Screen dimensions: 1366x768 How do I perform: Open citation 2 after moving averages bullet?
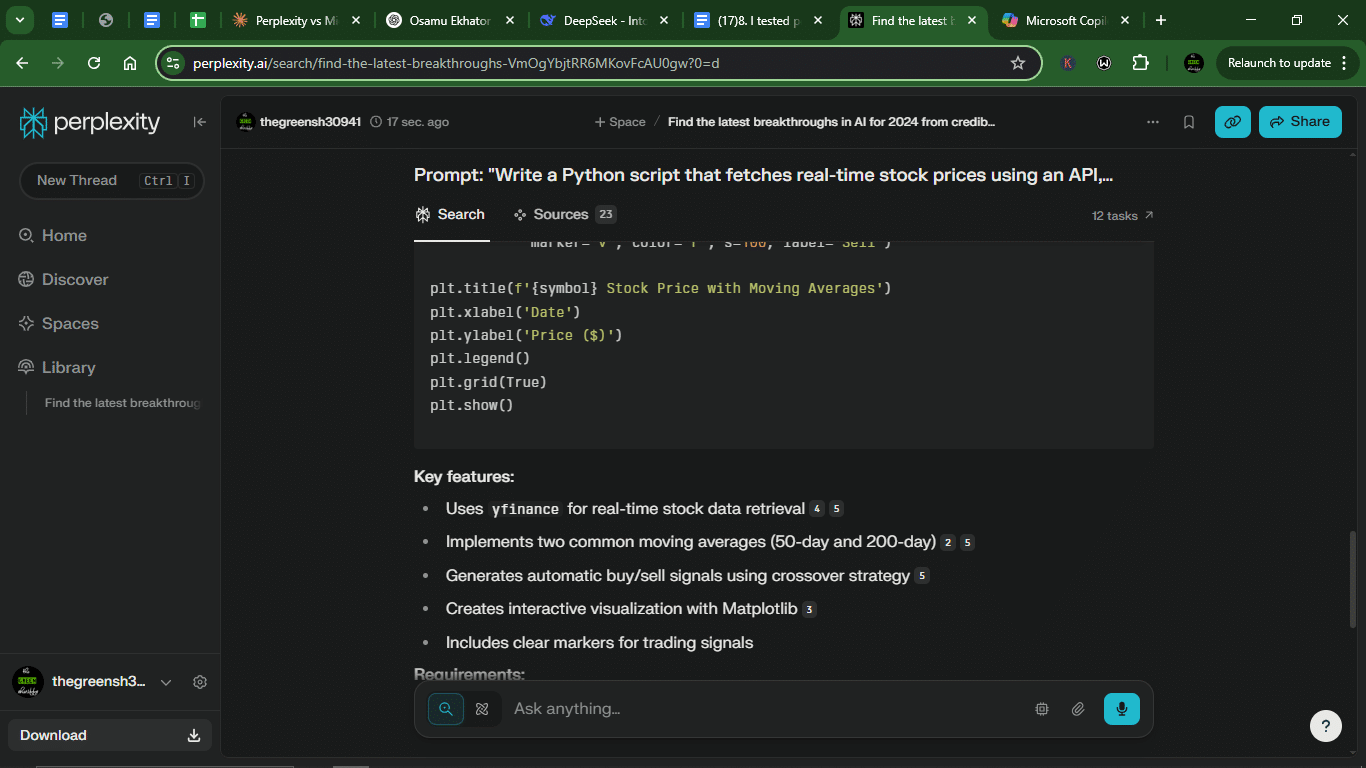(x=948, y=542)
